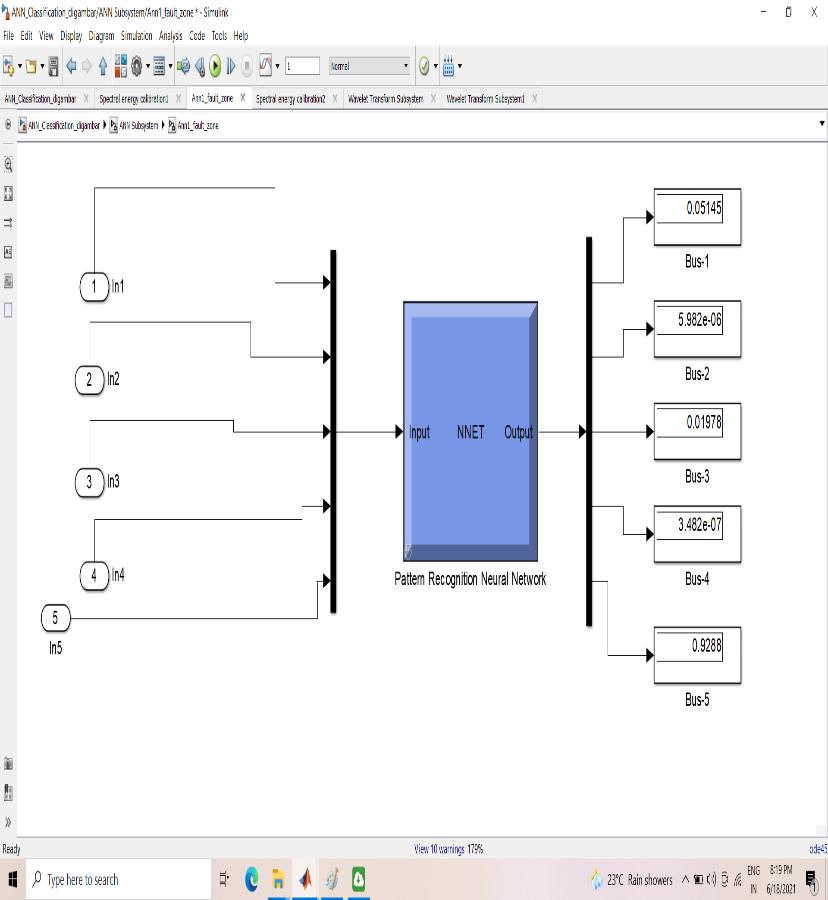Open the Model Explorer icon
Viewport: 828px width, 900px height.
pos(159,67)
